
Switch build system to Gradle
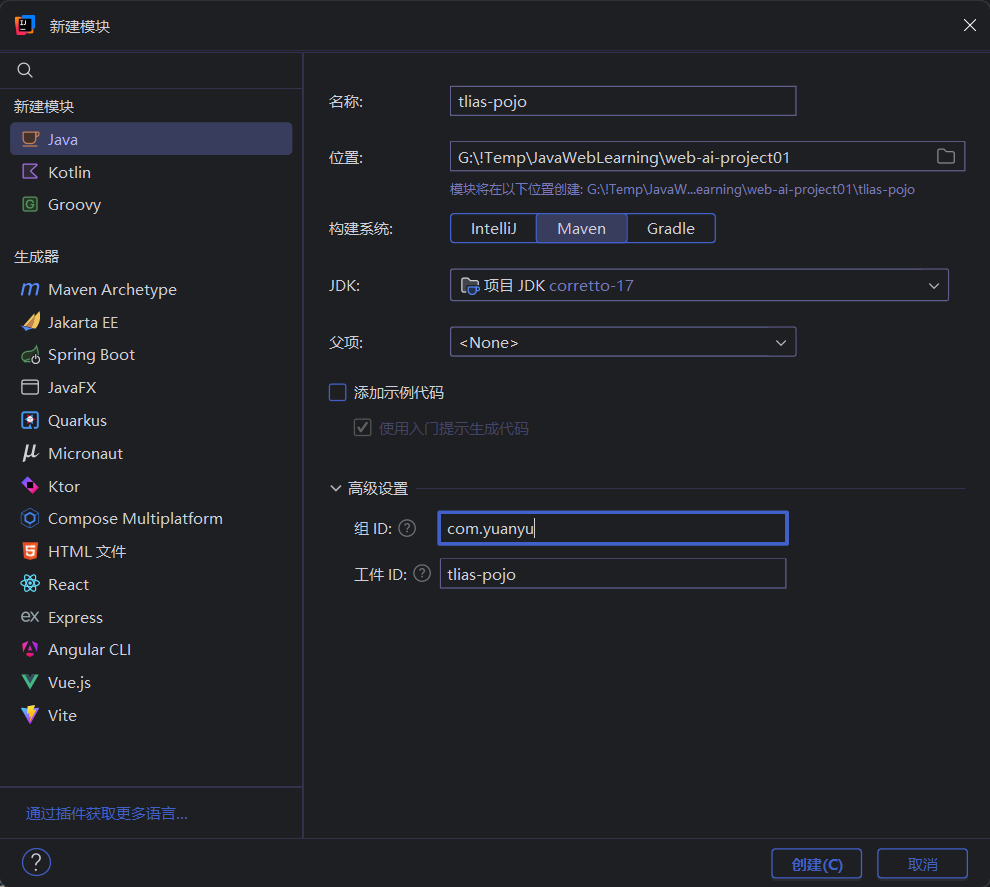[670, 229]
